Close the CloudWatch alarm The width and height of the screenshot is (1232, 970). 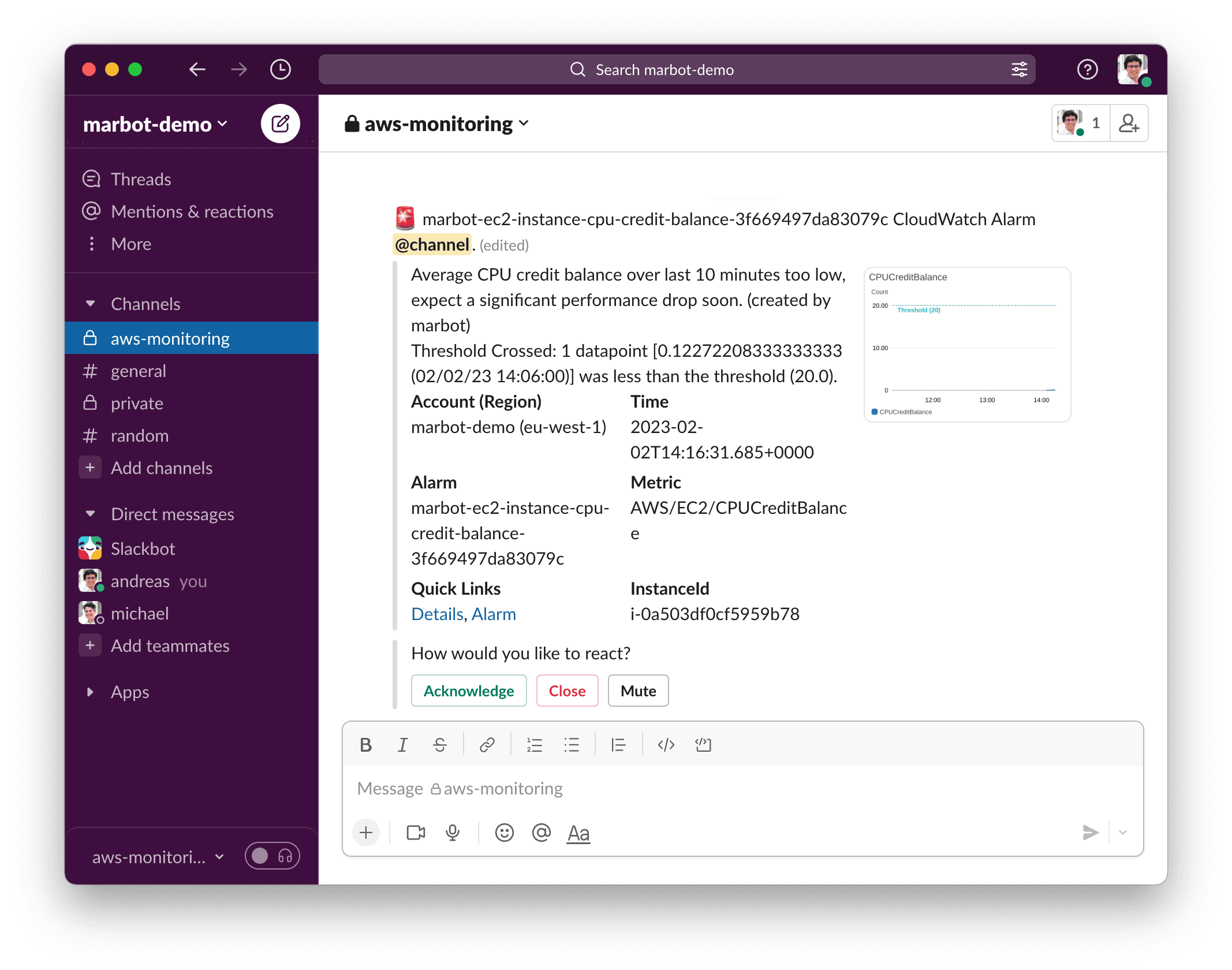click(x=567, y=691)
